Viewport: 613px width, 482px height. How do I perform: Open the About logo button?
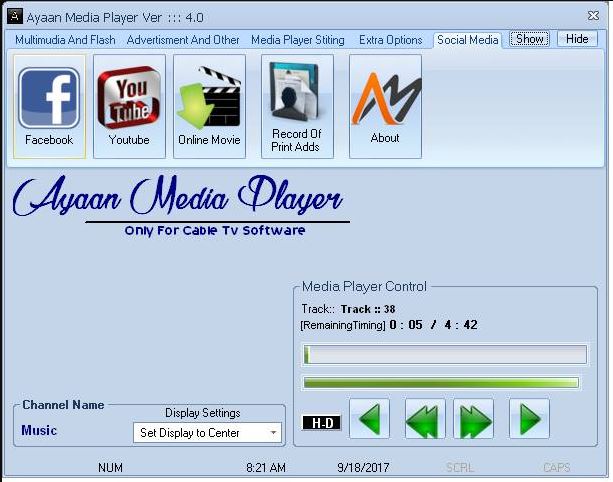(x=385, y=106)
